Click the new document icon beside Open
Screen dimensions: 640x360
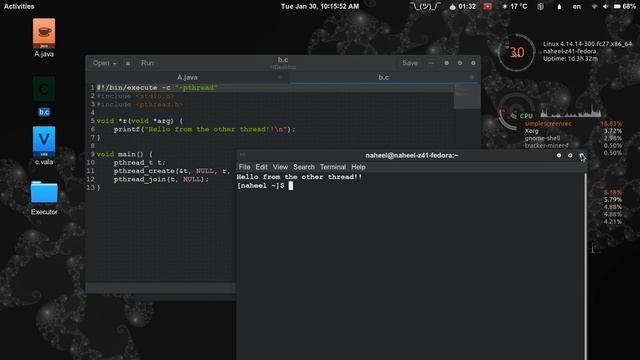point(128,63)
